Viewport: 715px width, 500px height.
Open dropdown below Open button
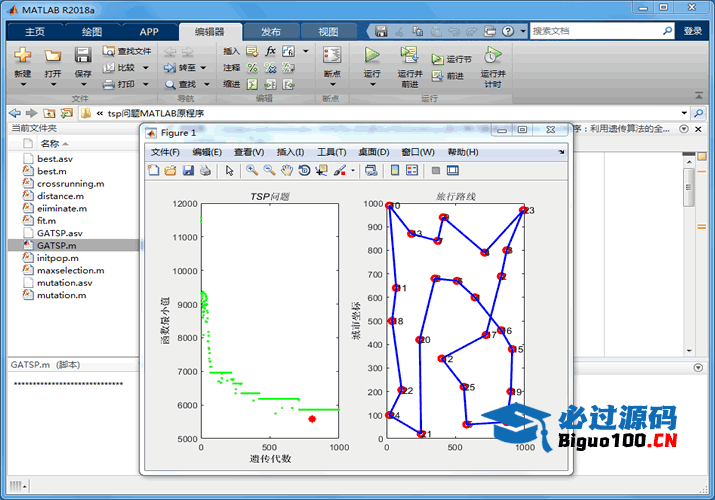(x=53, y=84)
